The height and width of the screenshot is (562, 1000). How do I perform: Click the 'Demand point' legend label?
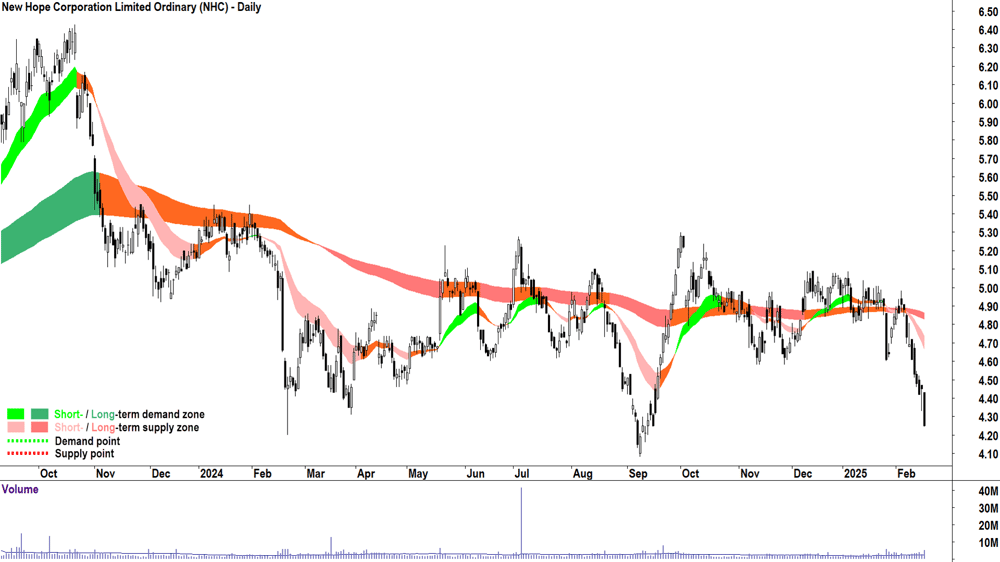tap(87, 441)
